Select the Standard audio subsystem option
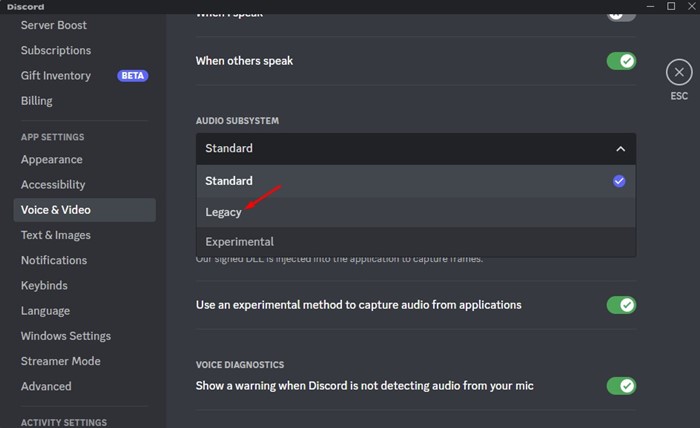 229,181
